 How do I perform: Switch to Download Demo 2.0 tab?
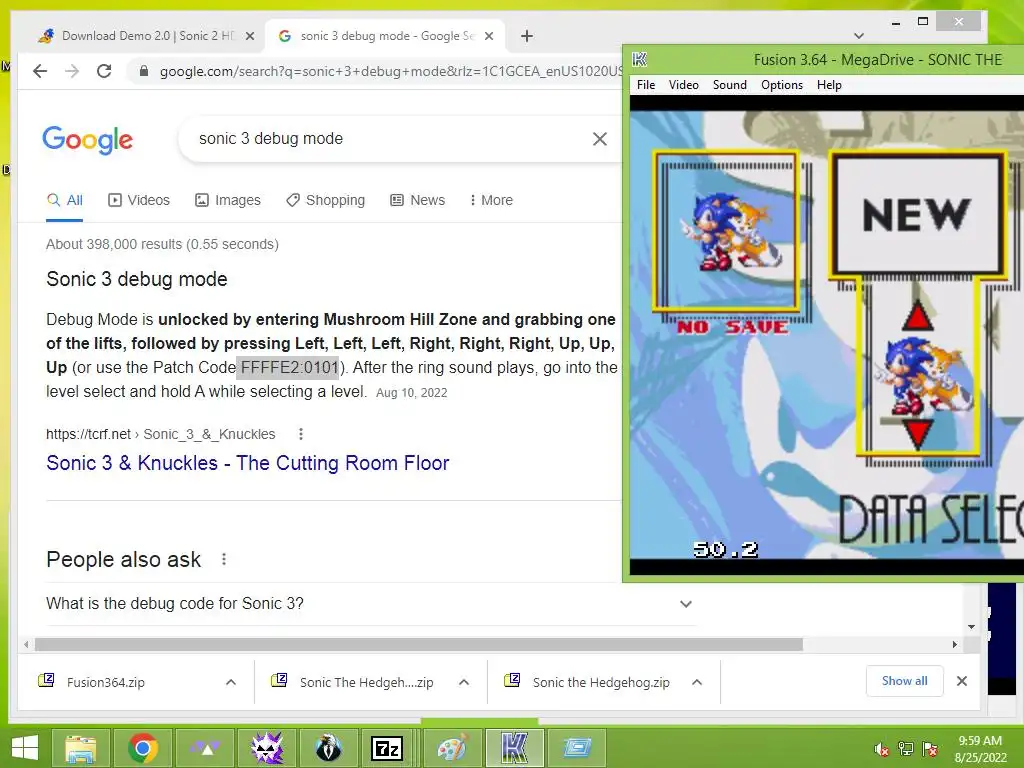(x=147, y=36)
